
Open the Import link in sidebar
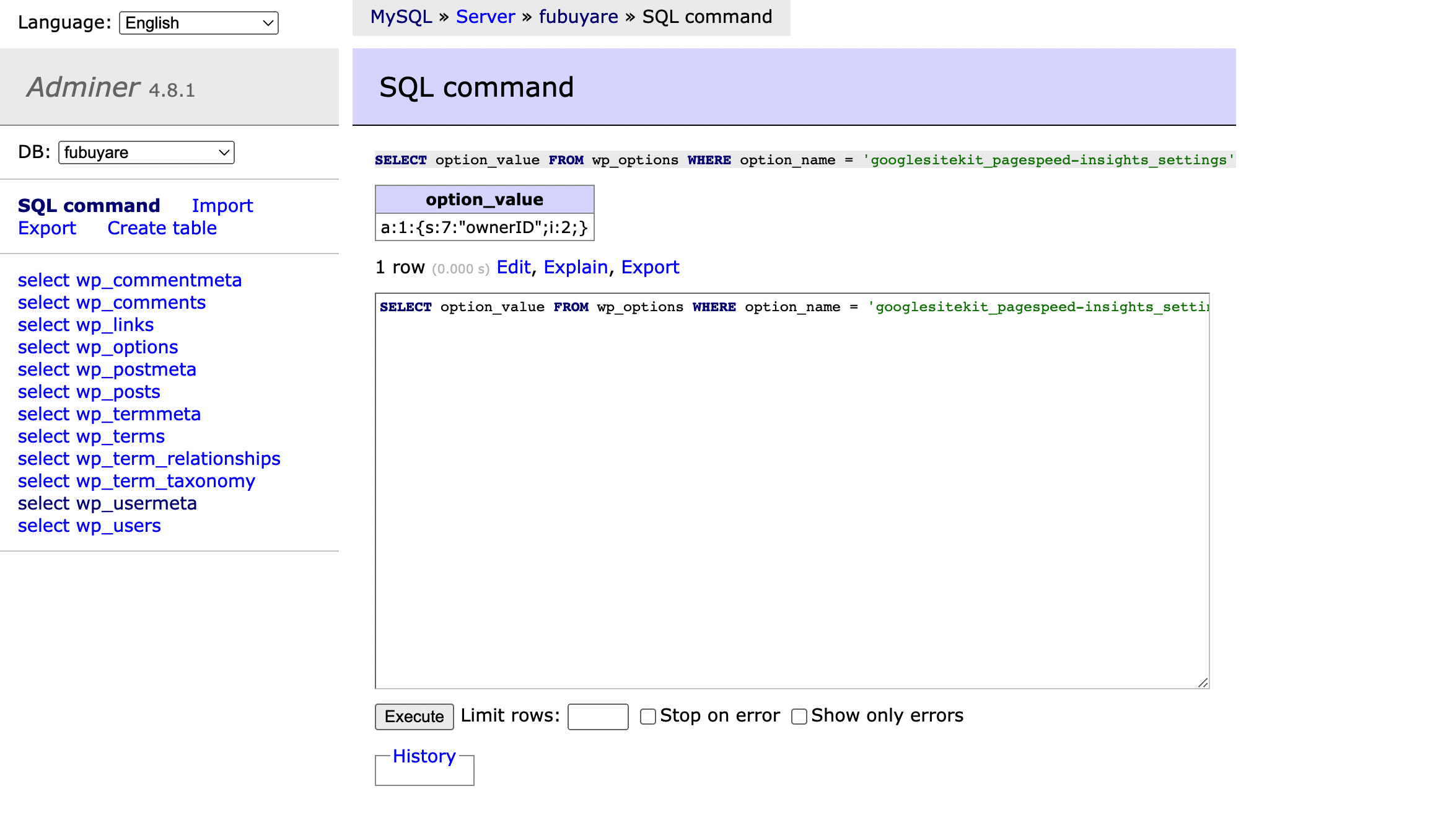pos(222,206)
